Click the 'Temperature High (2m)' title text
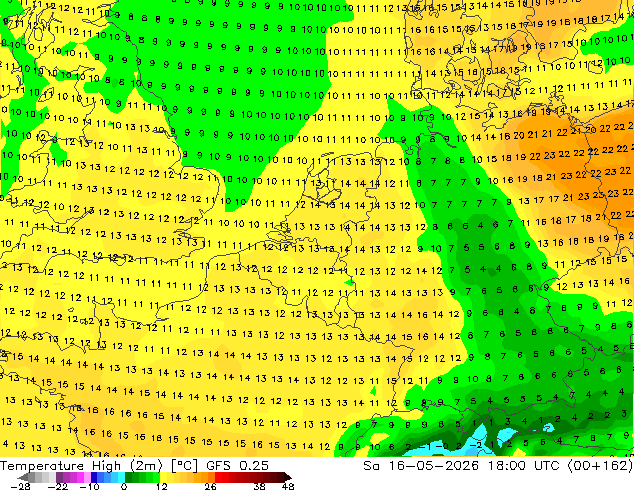This screenshot has height=490, width=634. [x=81, y=466]
